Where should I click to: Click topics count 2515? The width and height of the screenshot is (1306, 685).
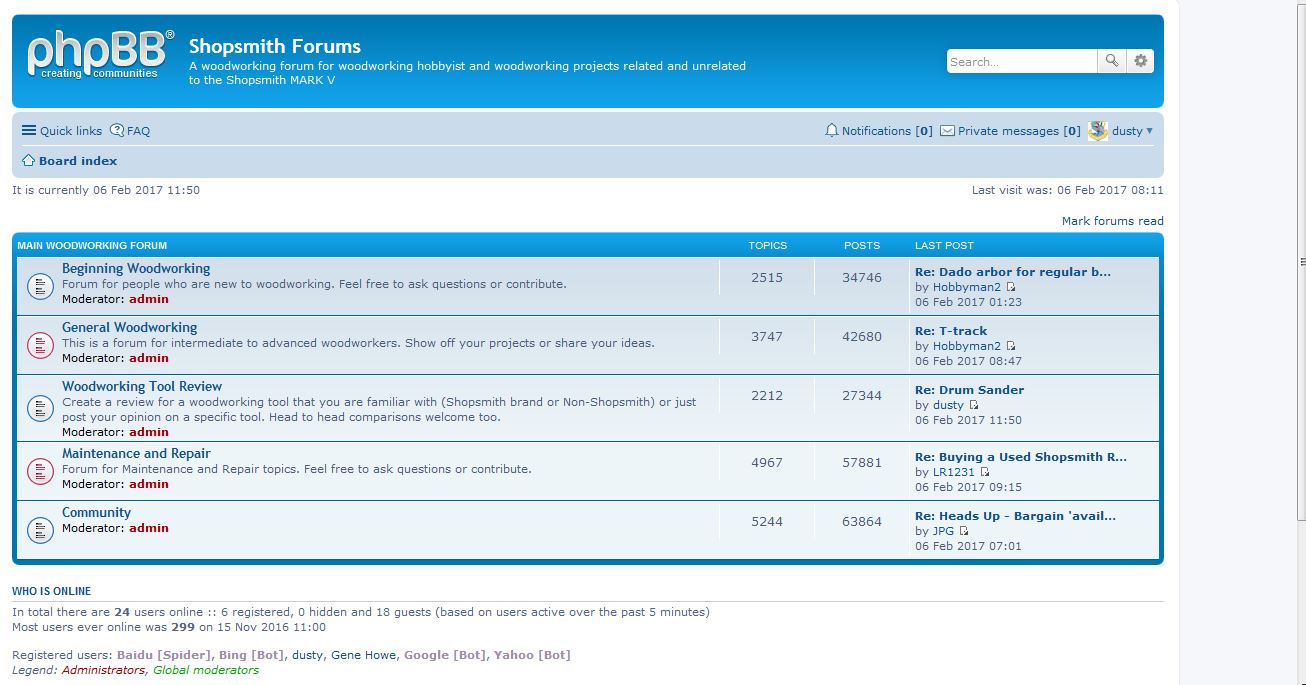767,278
